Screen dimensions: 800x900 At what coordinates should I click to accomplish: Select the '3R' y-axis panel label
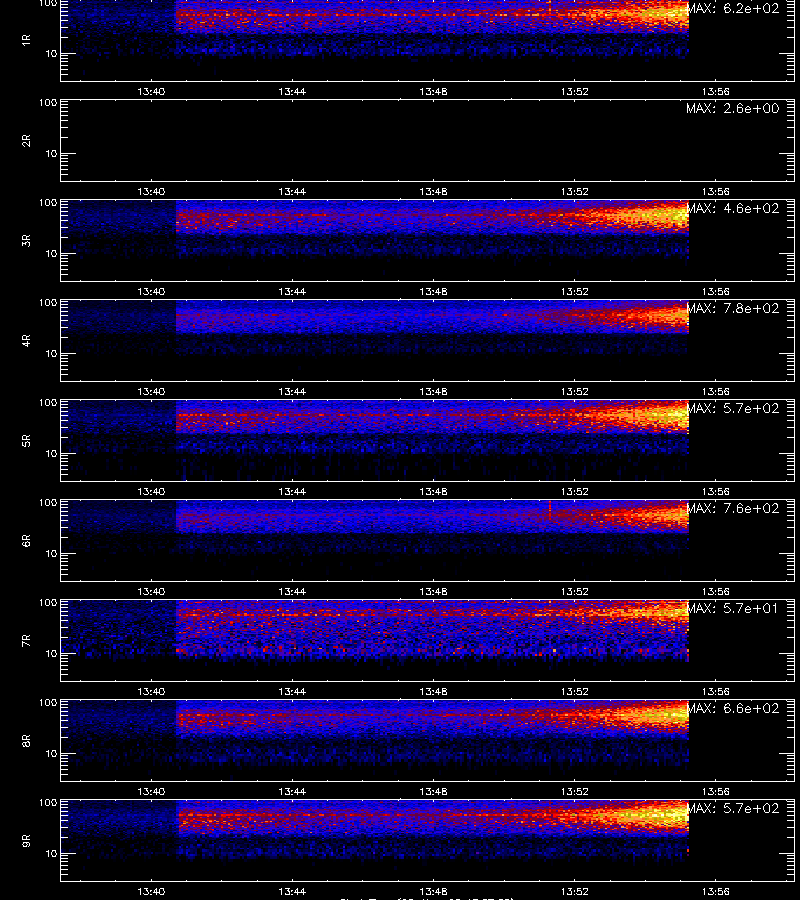click(26, 240)
